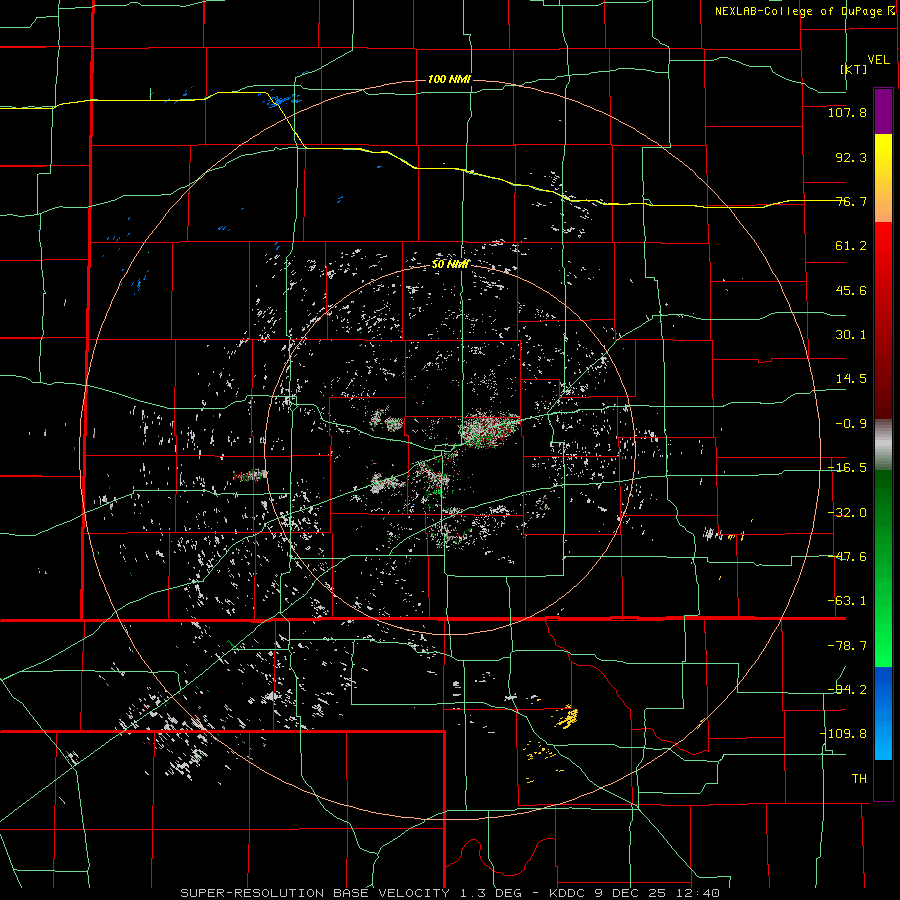Click the 61.2 velocity scale value
The image size is (900, 900).
(x=851, y=246)
